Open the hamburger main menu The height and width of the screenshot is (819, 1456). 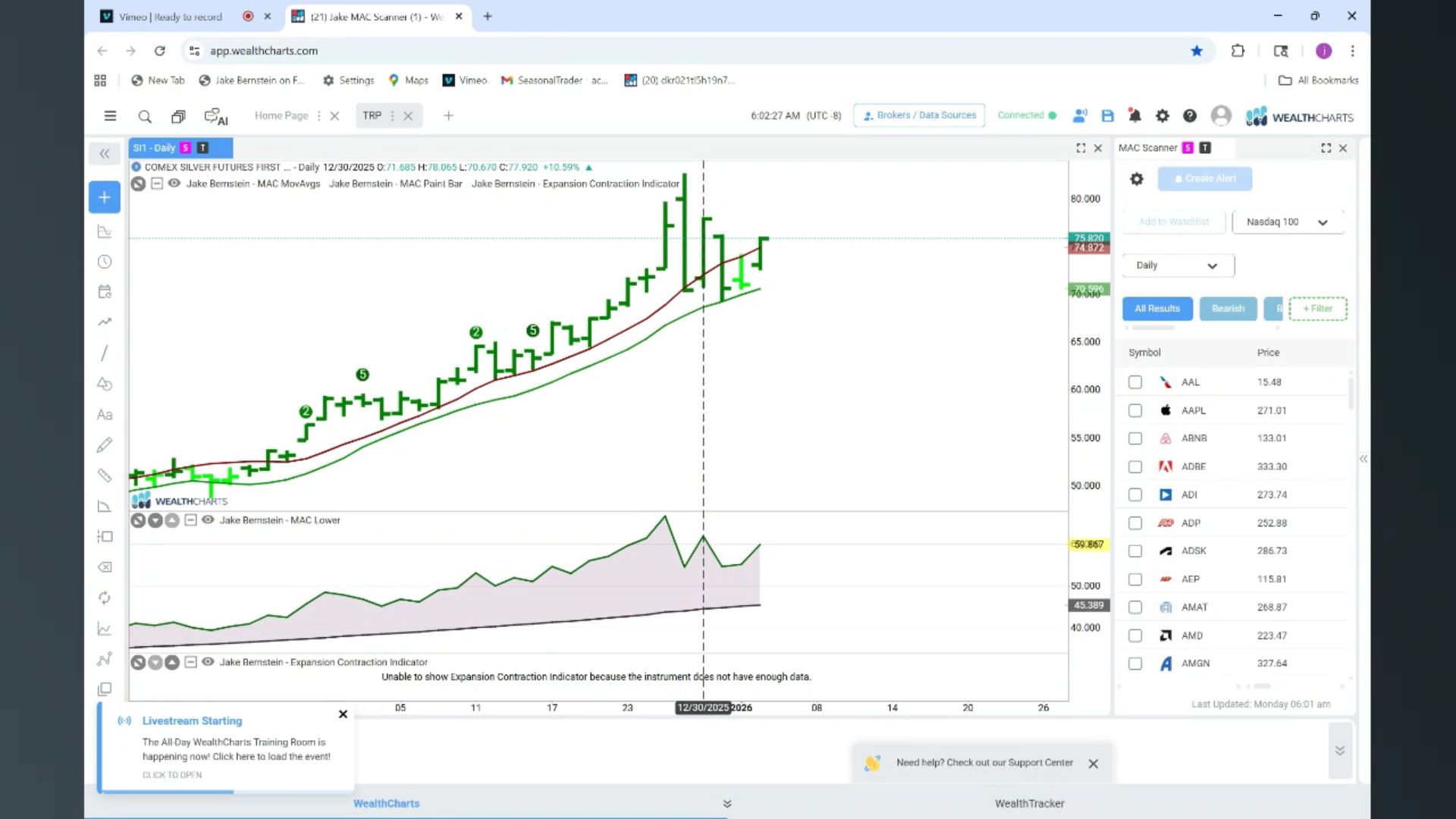click(110, 116)
